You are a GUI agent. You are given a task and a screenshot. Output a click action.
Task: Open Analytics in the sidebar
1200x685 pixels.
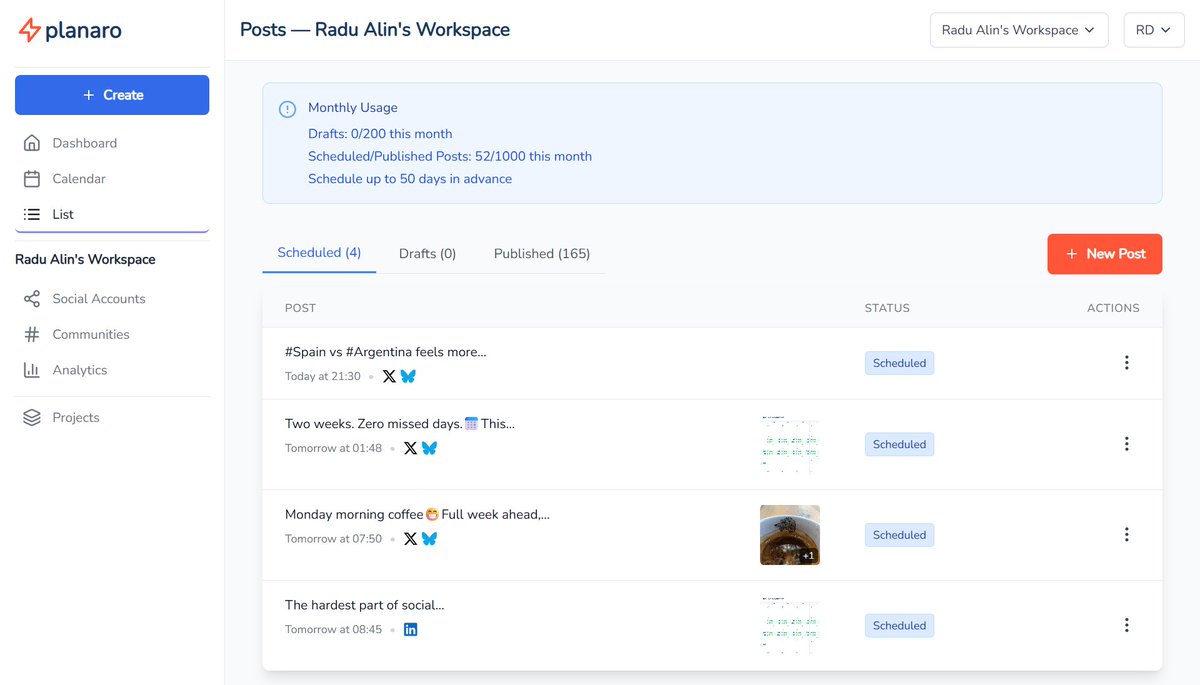coord(112,370)
